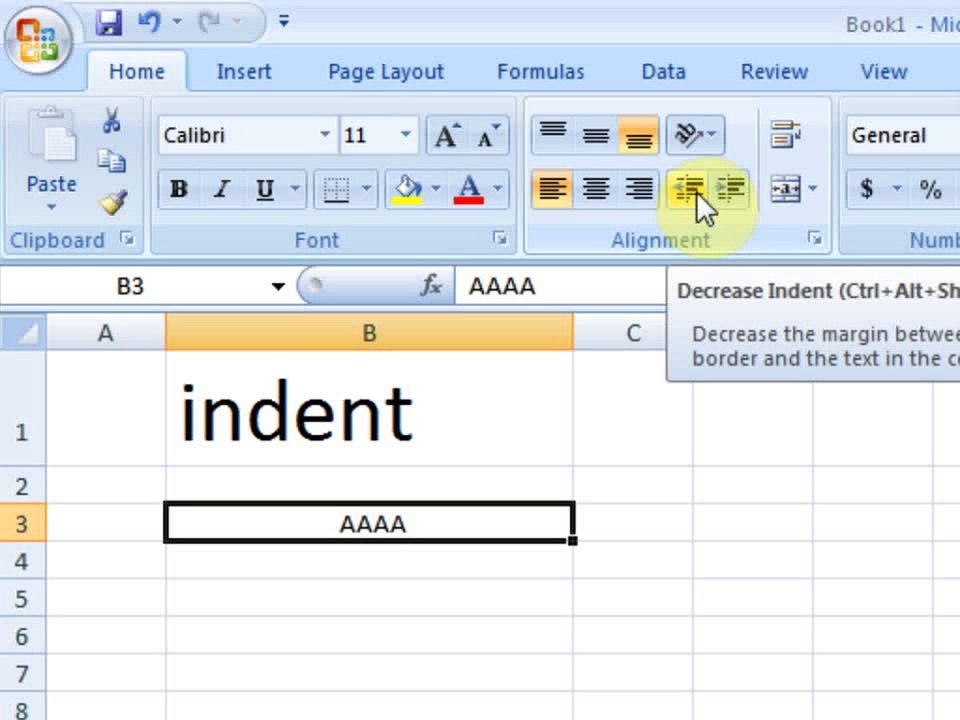Switch to the Review tab
Viewport: 960px width, 720px height.
click(774, 72)
